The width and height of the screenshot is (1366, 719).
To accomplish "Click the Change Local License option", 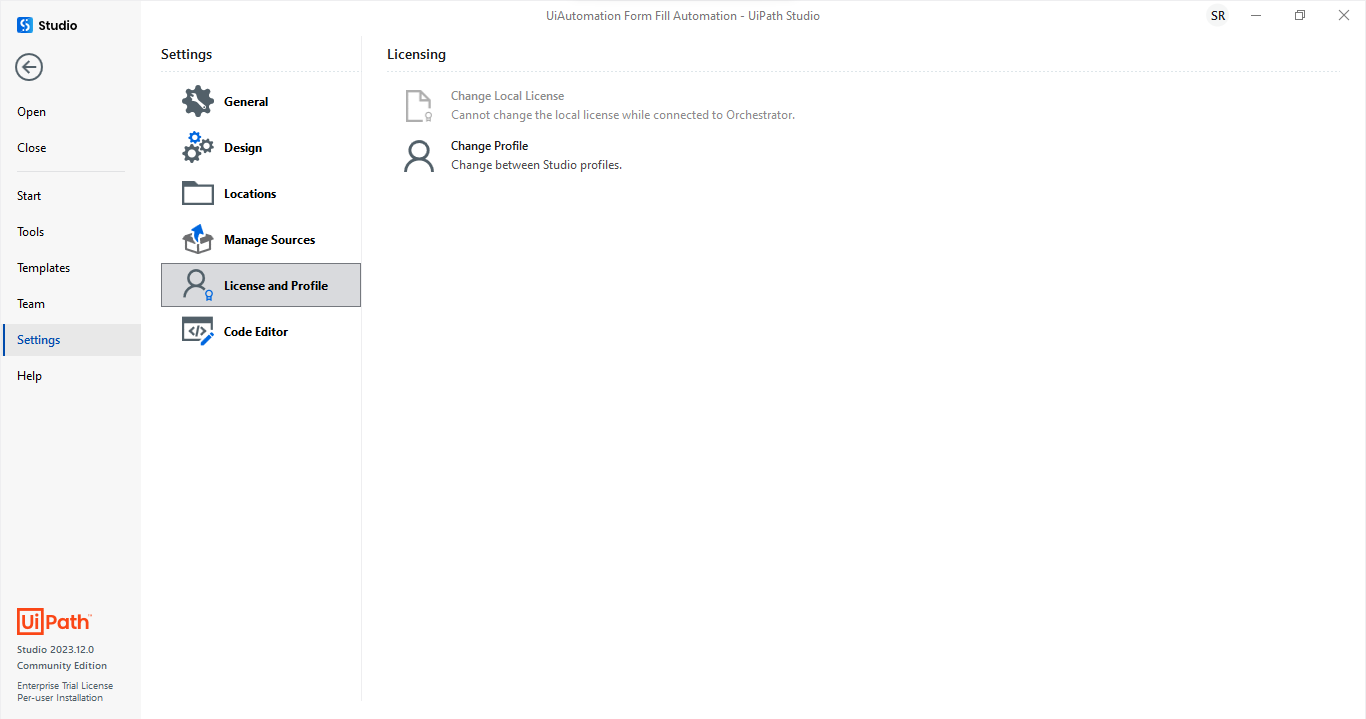I will pos(507,96).
